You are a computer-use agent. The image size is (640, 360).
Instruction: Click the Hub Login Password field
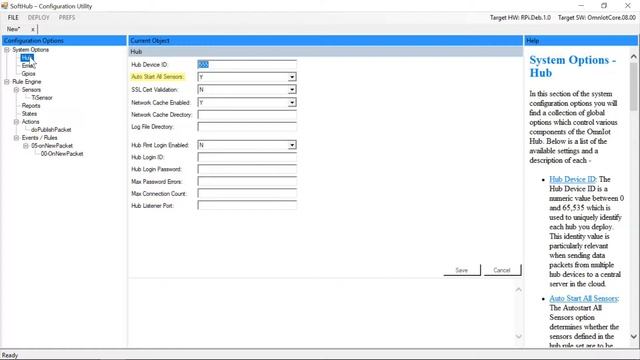coord(247,169)
